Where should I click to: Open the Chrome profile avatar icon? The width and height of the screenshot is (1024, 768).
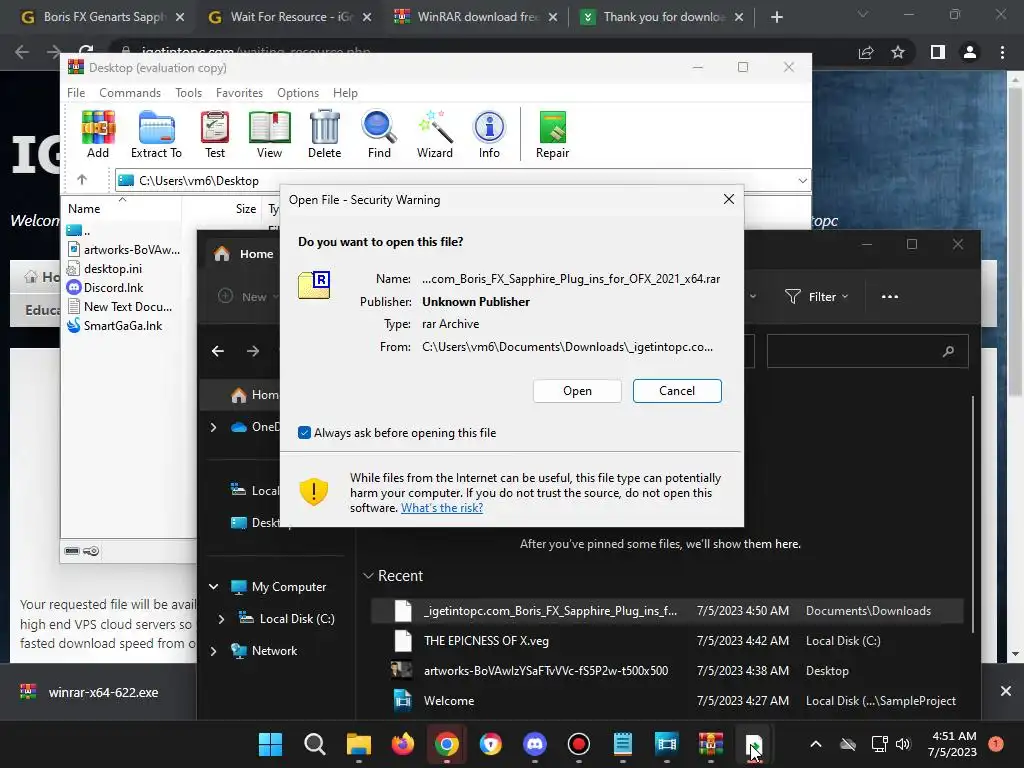[x=970, y=52]
